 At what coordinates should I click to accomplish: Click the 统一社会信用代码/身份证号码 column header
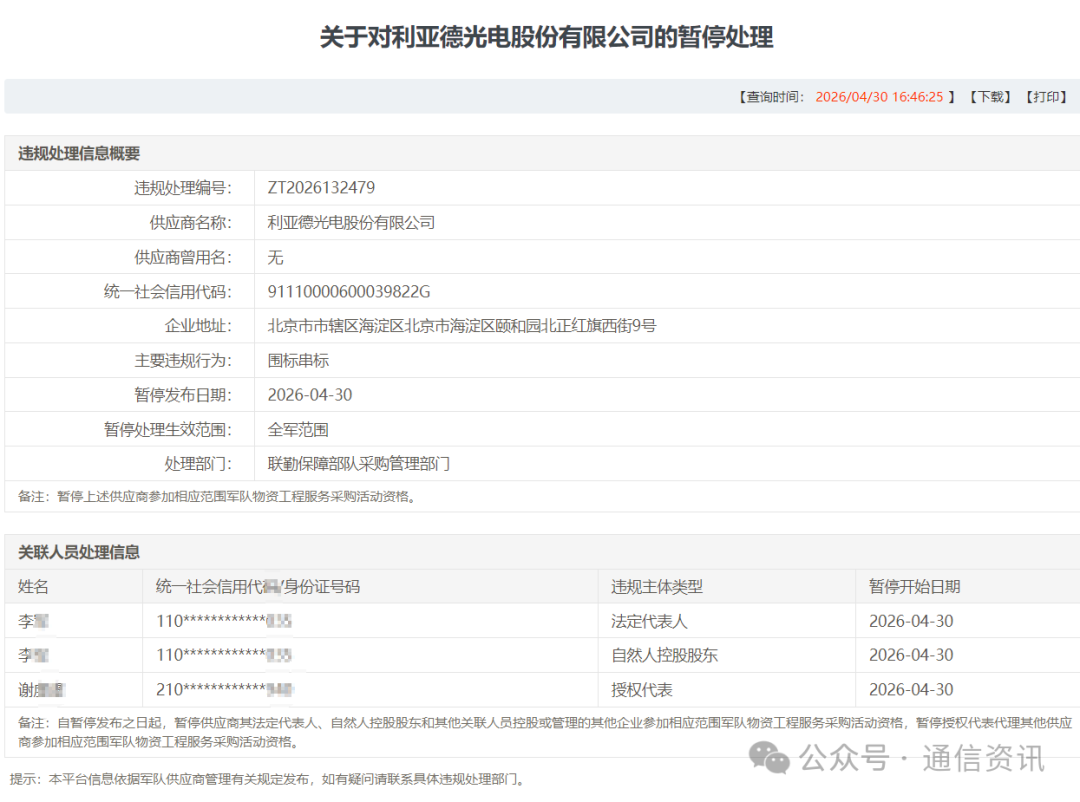pyautogui.click(x=258, y=587)
